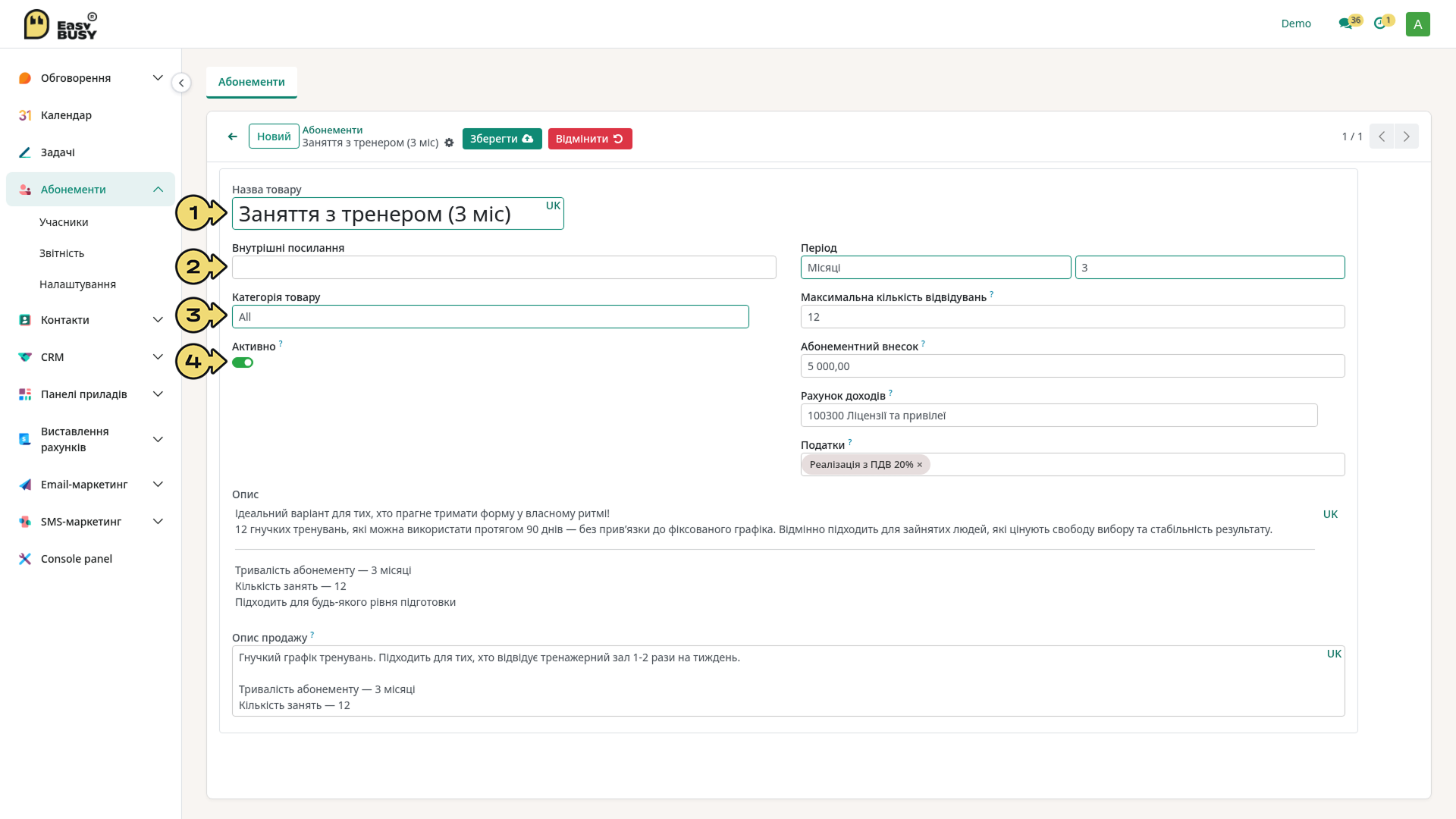Click the Назва товару input field
This screenshot has height=819, width=1456.
point(397,214)
